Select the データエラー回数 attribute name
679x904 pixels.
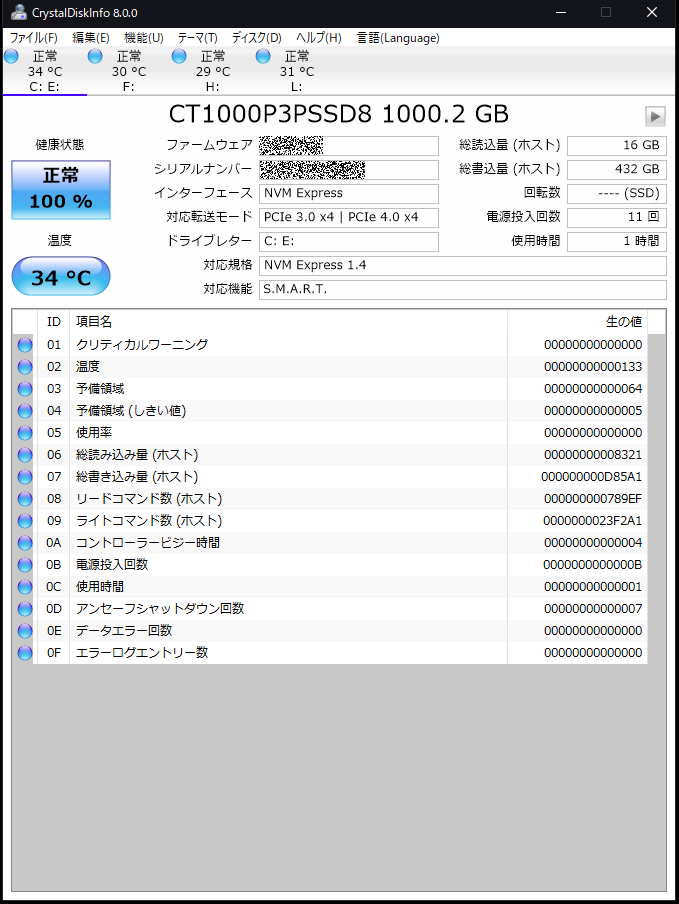tap(124, 631)
